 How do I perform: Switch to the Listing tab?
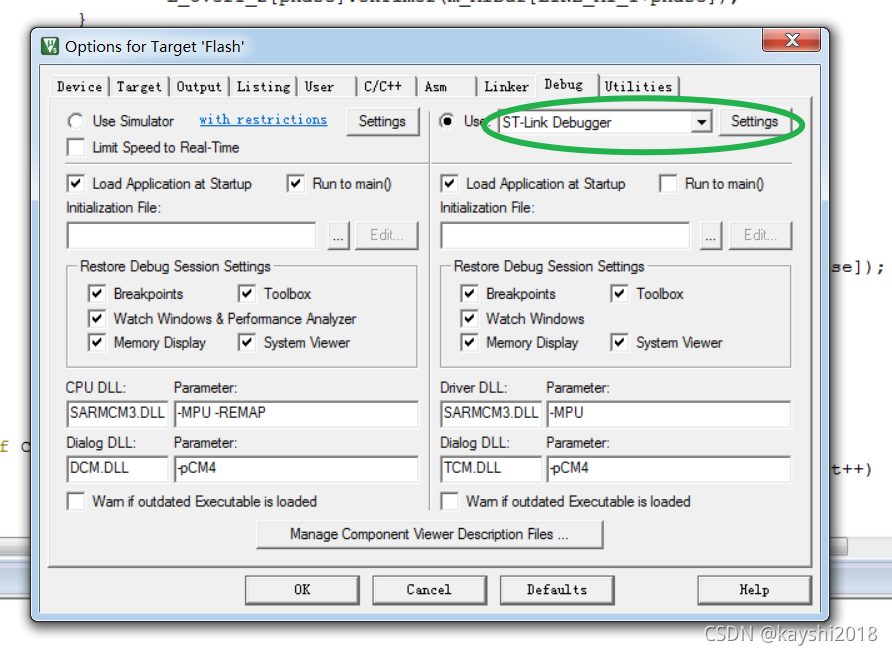point(263,86)
